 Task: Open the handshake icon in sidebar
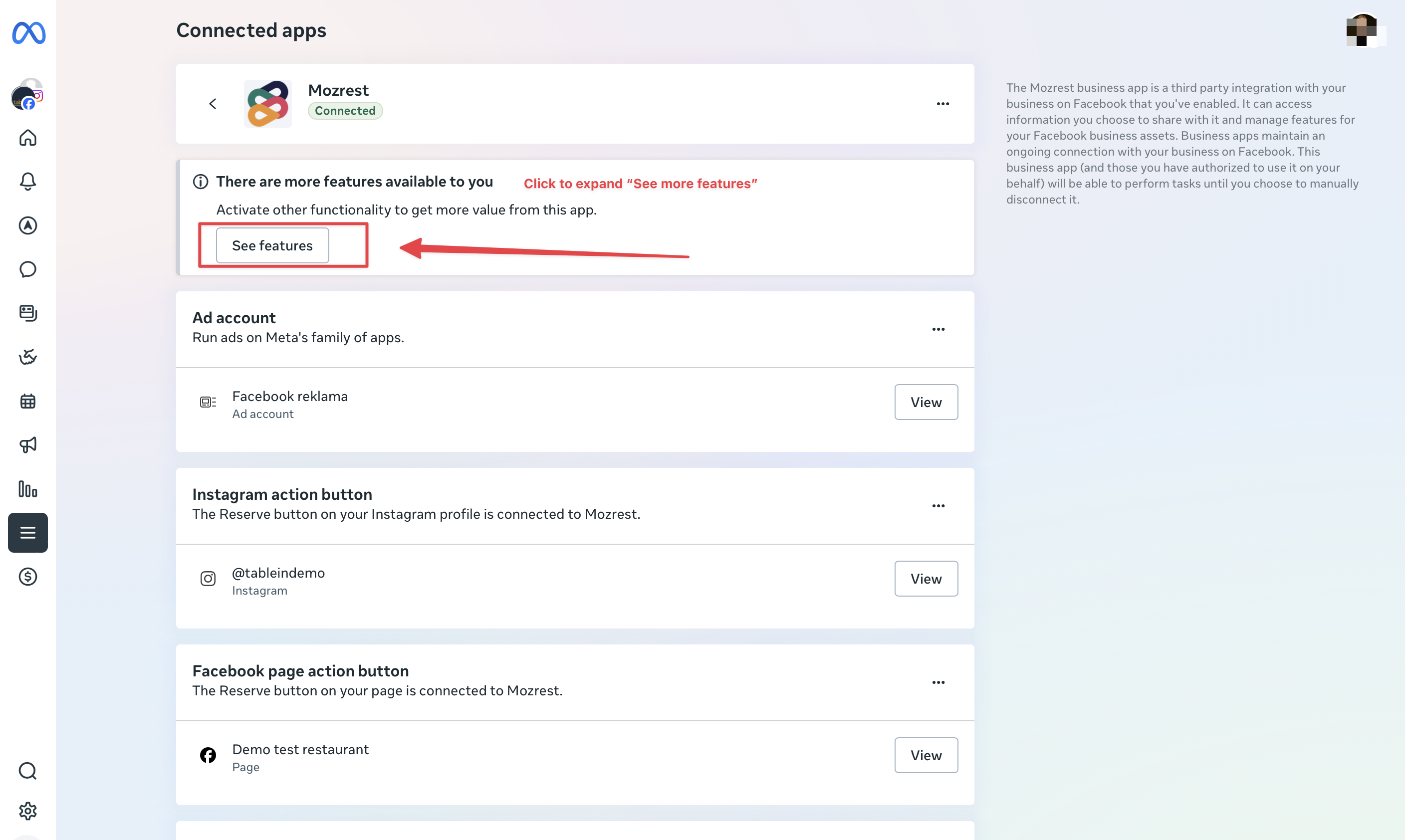pyautogui.click(x=28, y=357)
